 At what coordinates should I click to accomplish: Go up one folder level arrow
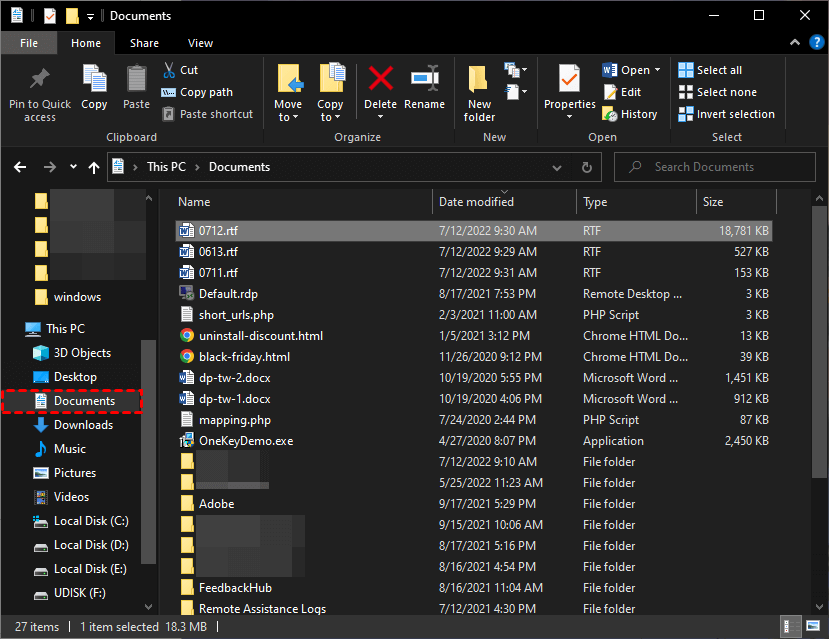click(94, 167)
